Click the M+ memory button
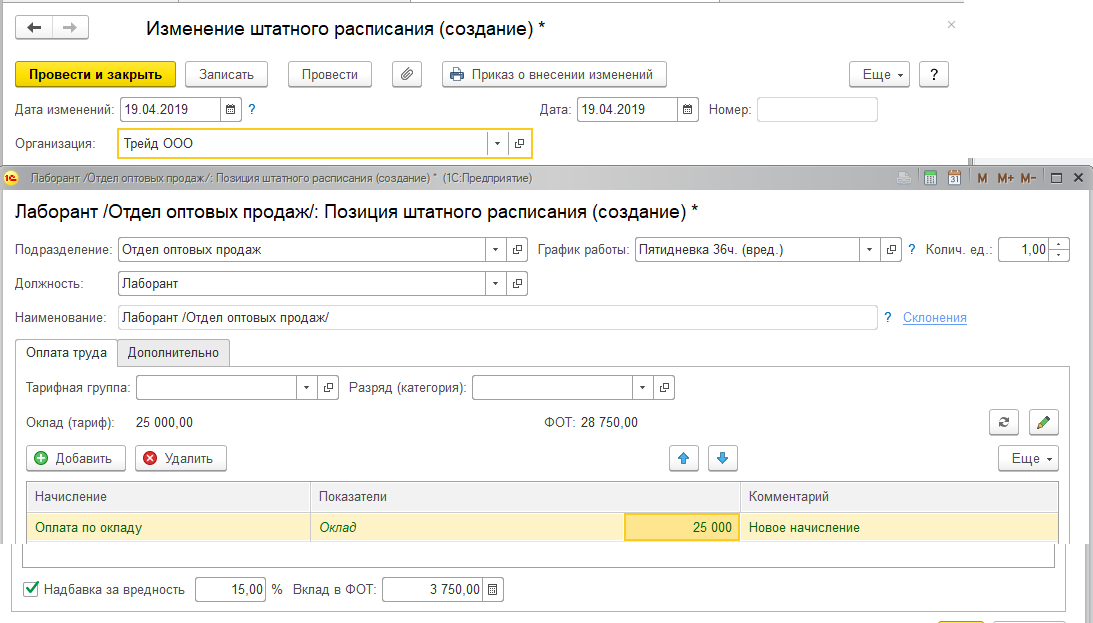The width and height of the screenshot is (1093, 623). 1005,178
